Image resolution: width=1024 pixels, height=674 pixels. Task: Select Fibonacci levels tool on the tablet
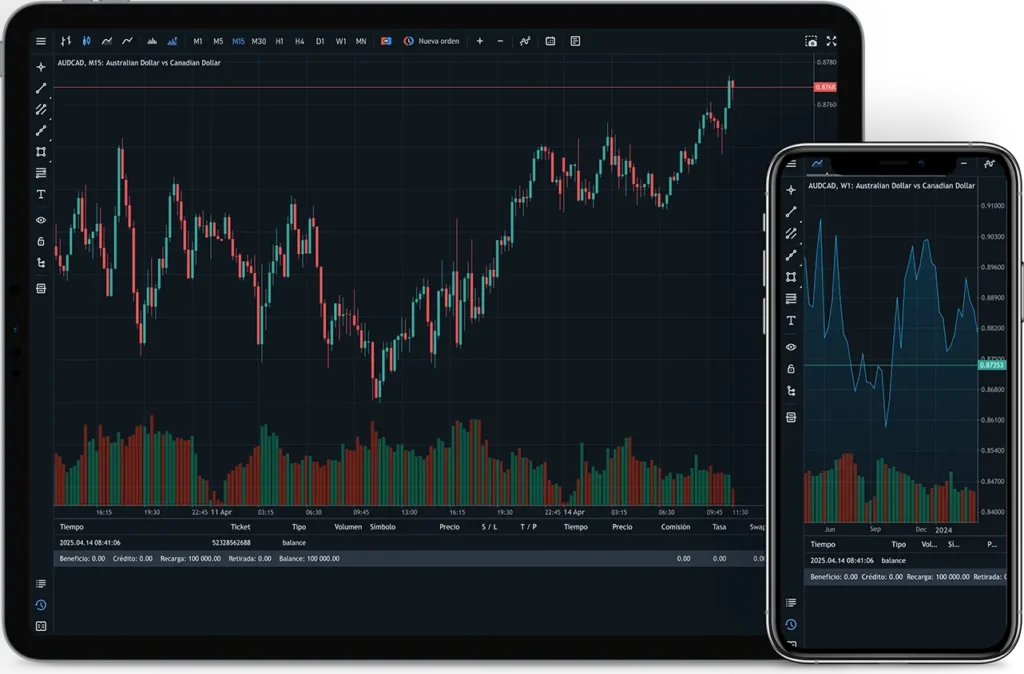[40, 173]
